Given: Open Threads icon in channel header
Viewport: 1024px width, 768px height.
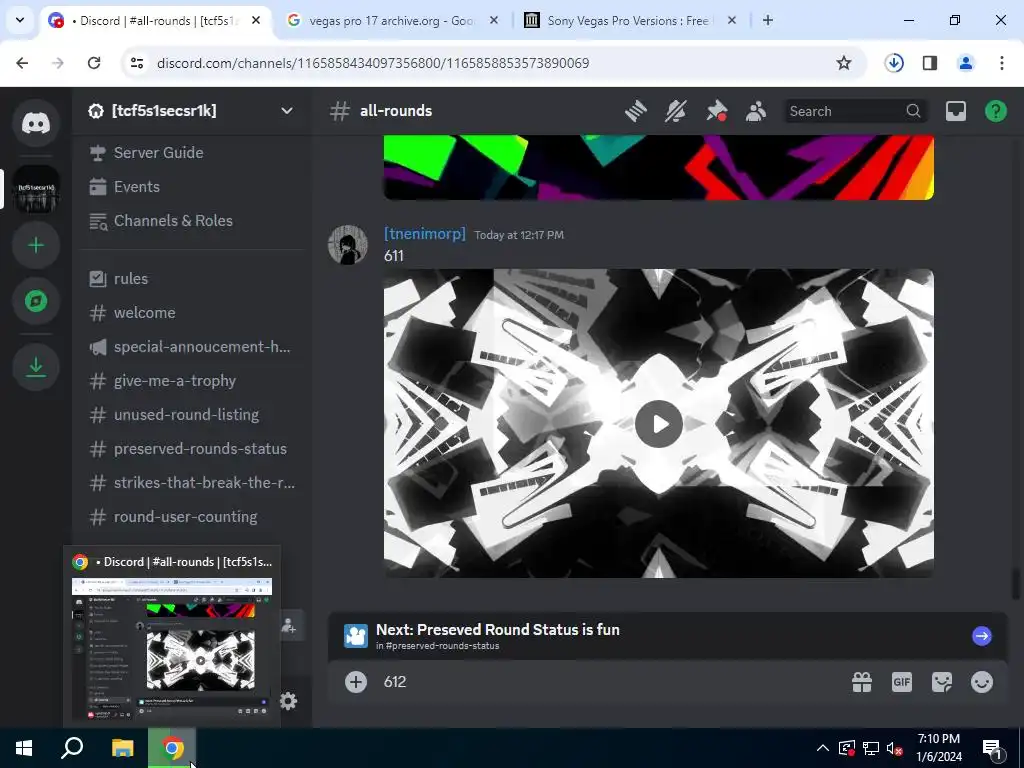Looking at the screenshot, I should pos(635,111).
